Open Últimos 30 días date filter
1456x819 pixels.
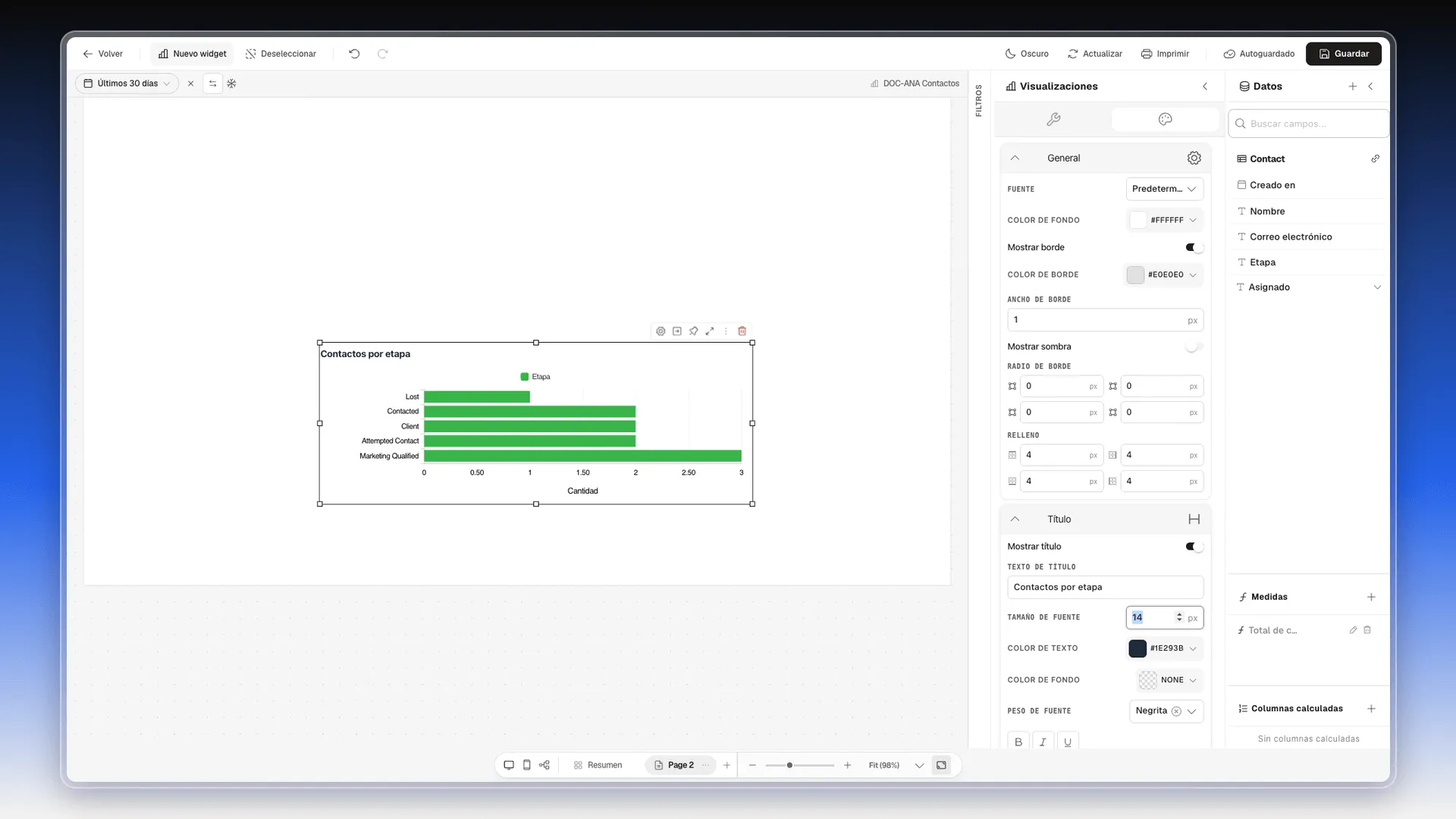pos(127,83)
